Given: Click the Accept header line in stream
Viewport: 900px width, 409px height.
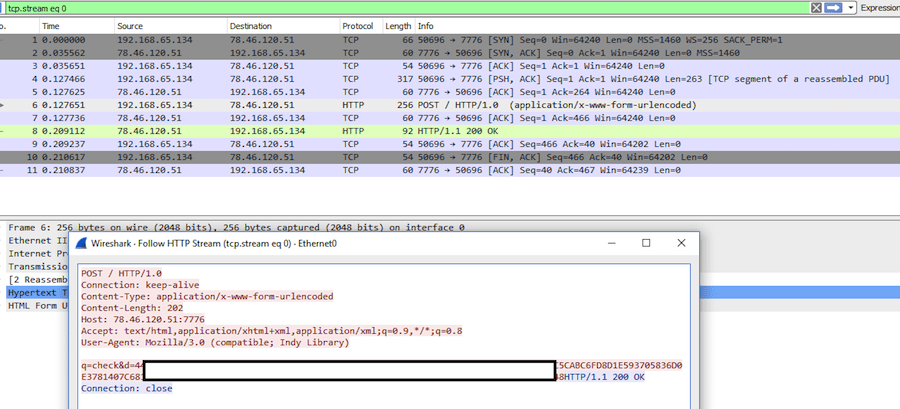Looking at the screenshot, I should pyautogui.click(x=271, y=331).
